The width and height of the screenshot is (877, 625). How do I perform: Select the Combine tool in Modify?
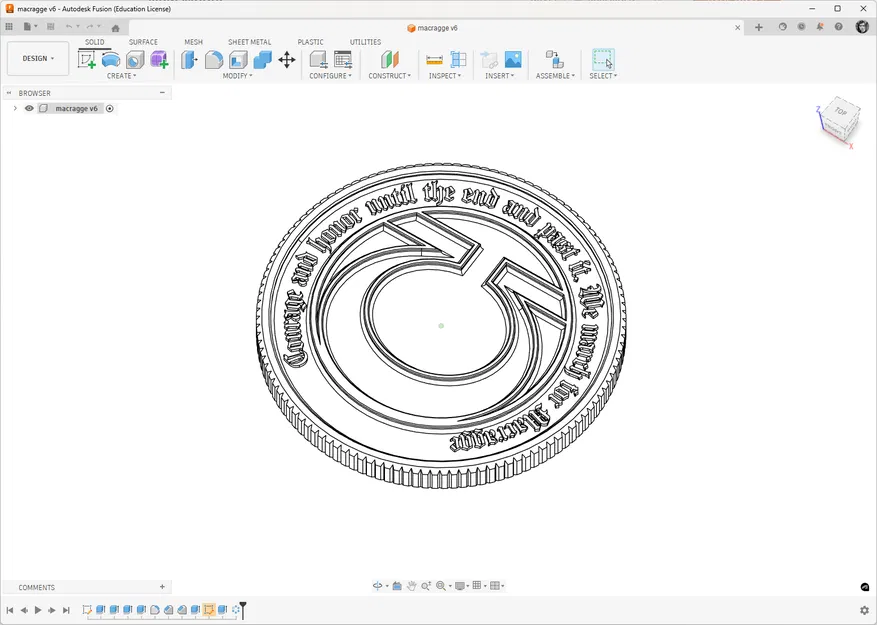(262, 59)
